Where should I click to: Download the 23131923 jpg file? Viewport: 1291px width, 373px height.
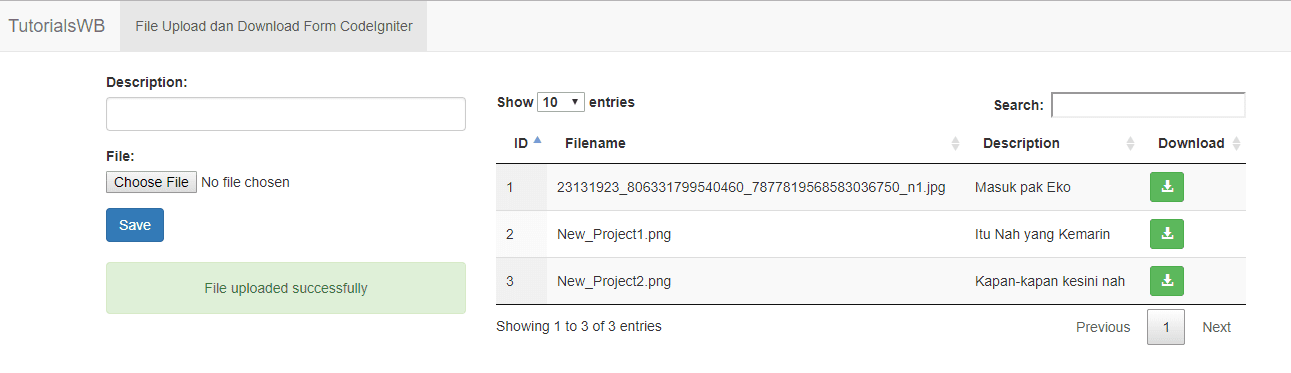(1167, 187)
